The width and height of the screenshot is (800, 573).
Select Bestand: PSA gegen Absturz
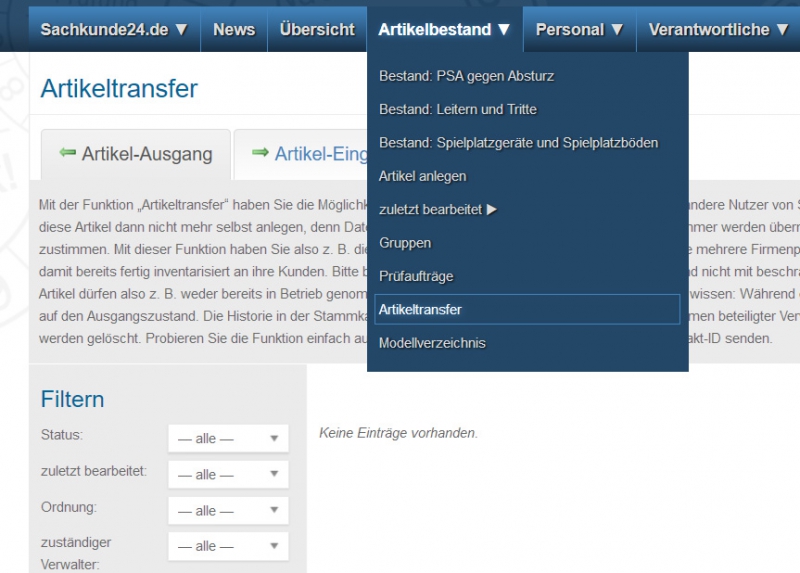[466, 76]
